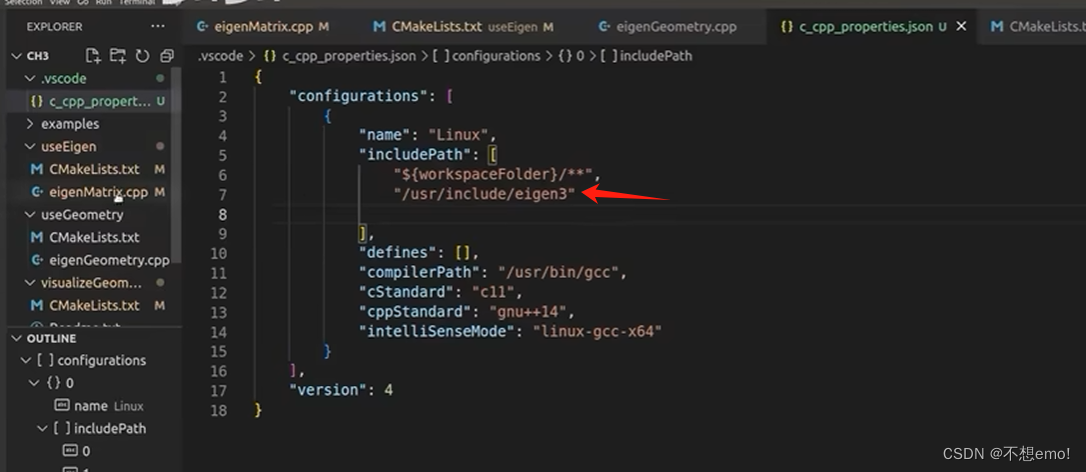
Task: Click the "defines" key on line 10
Action: pyautogui.click(x=398, y=252)
